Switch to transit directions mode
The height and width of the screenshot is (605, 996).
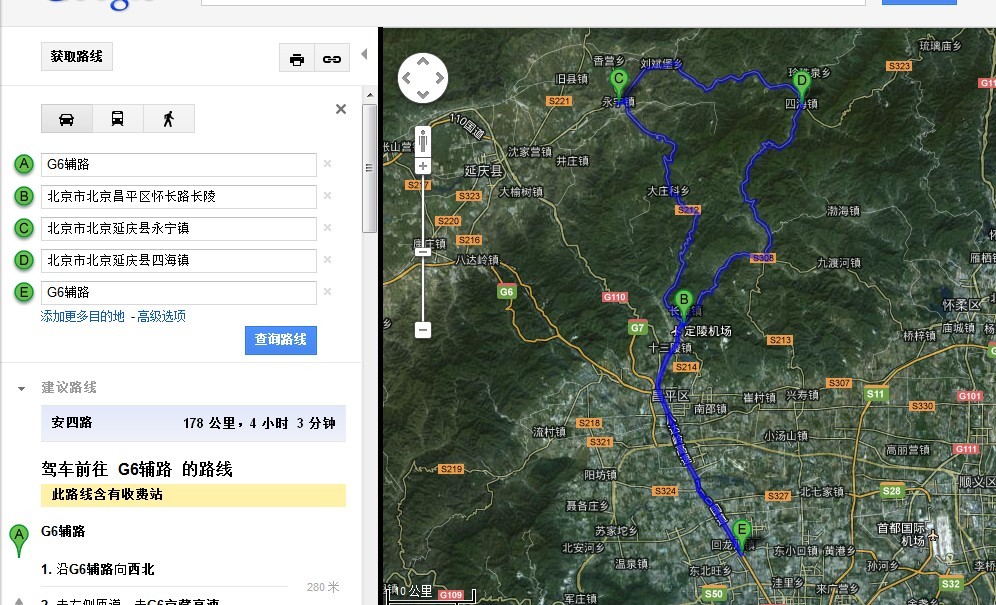tap(117, 117)
